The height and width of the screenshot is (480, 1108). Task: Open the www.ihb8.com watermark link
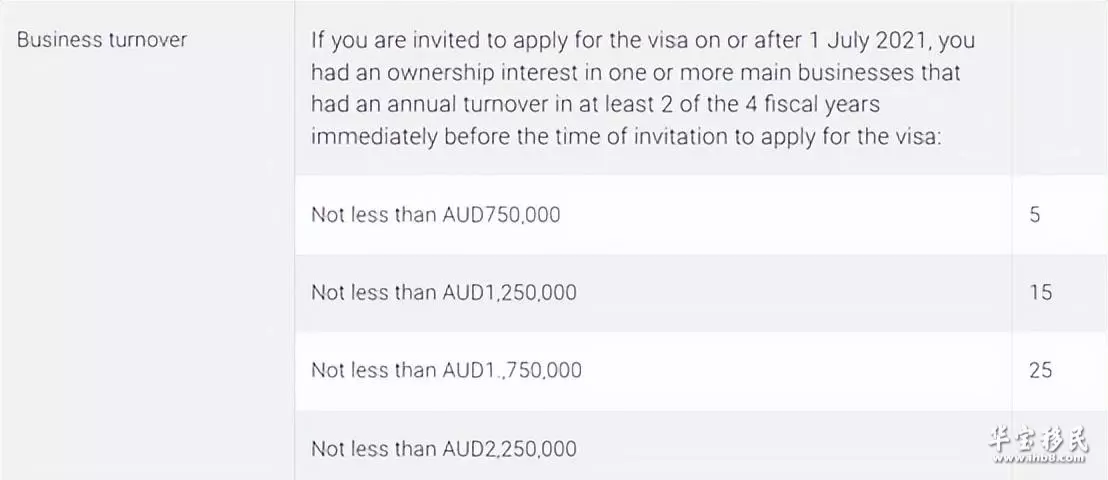click(1038, 458)
